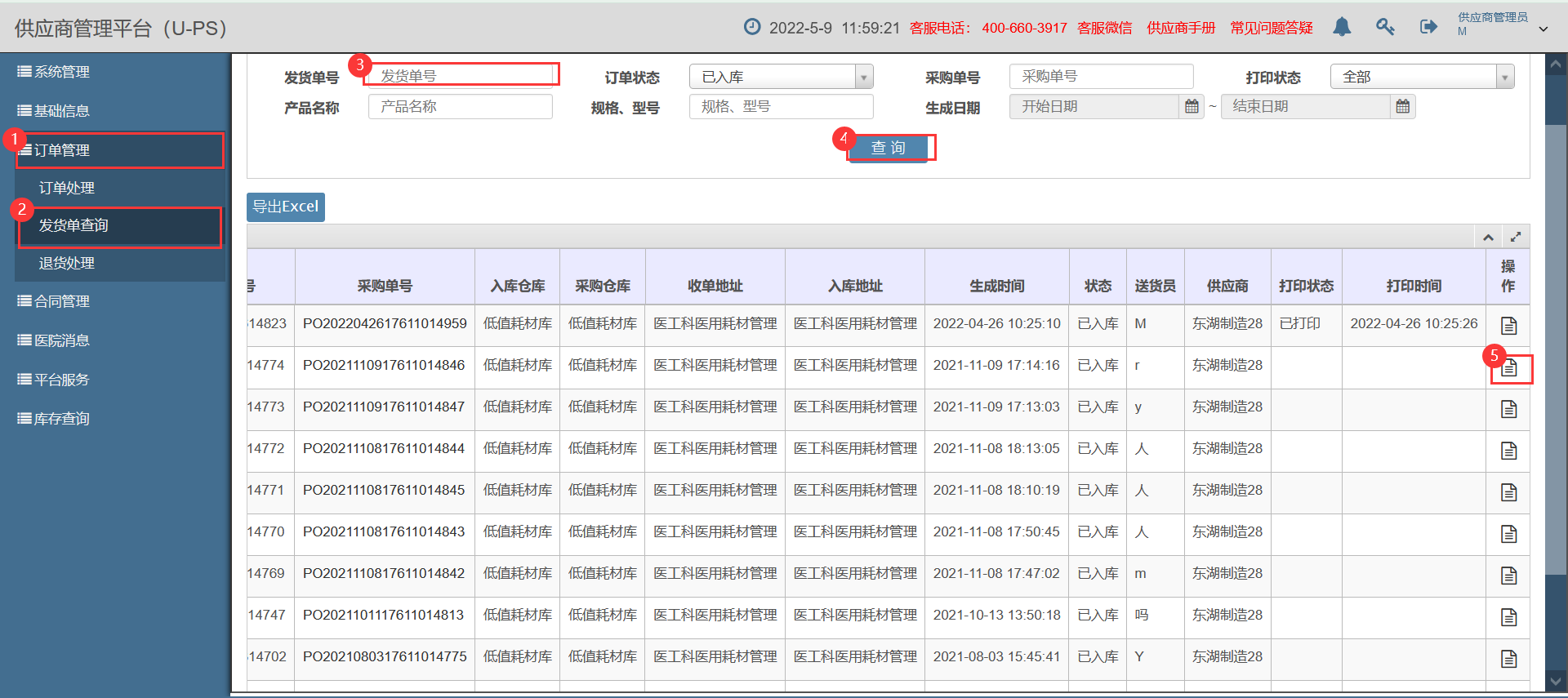Open document details for PO2021110917611014847
This screenshot has width=1568, height=698.
1508,409
